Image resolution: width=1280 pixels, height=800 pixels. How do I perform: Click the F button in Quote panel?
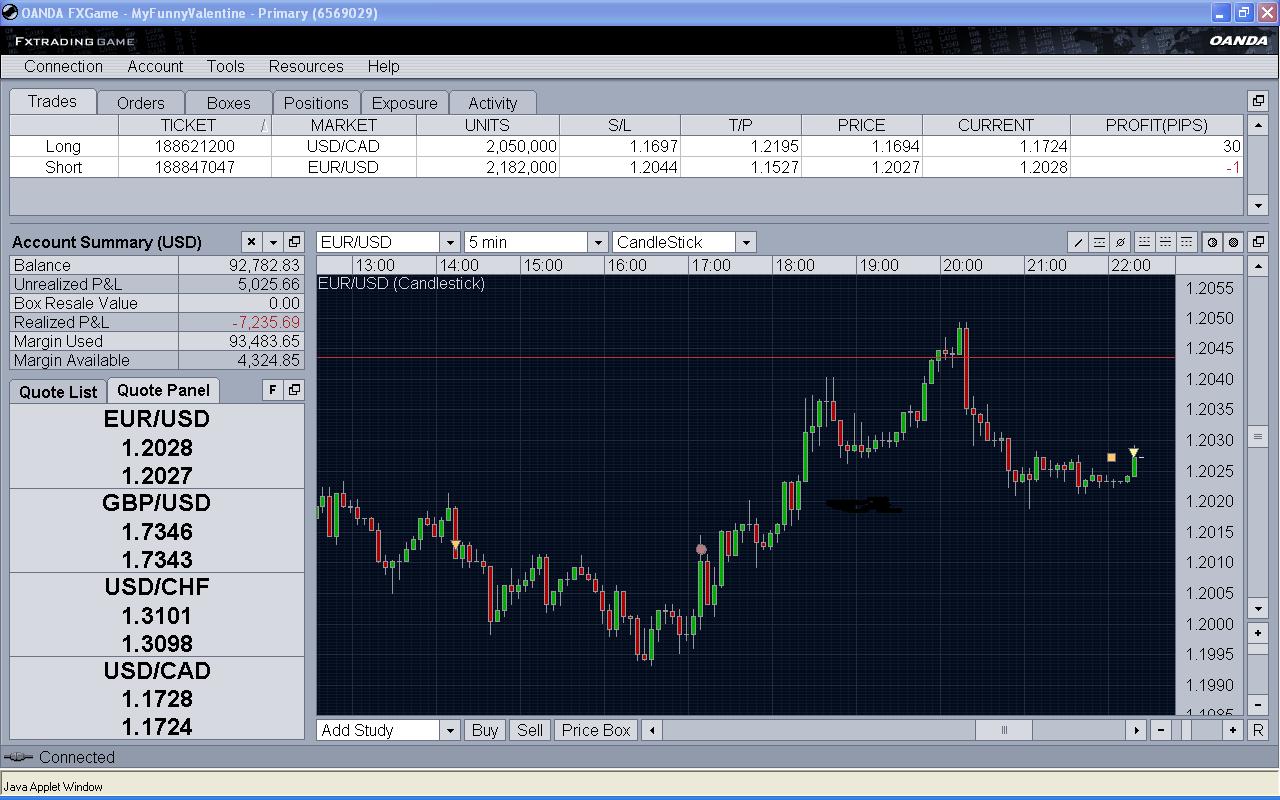pyautogui.click(x=272, y=390)
